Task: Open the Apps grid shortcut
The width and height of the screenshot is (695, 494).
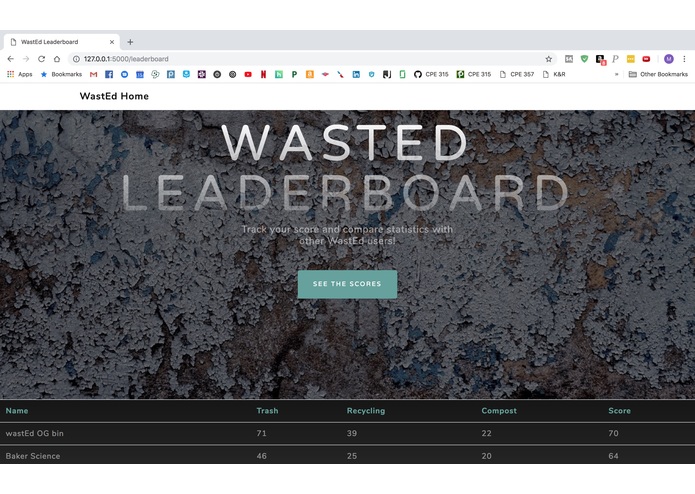Action: click(20, 74)
